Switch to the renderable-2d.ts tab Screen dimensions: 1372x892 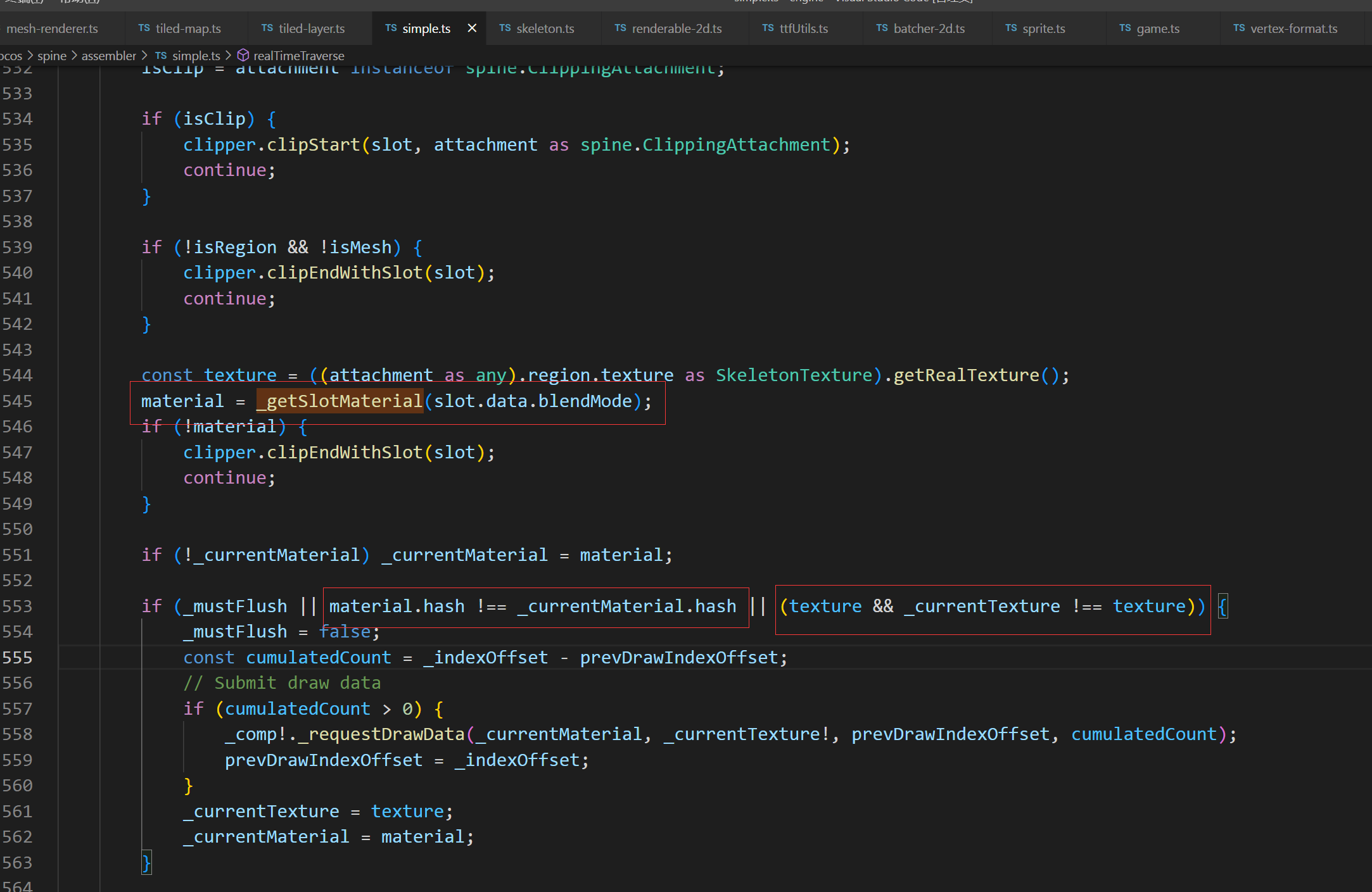coord(676,28)
